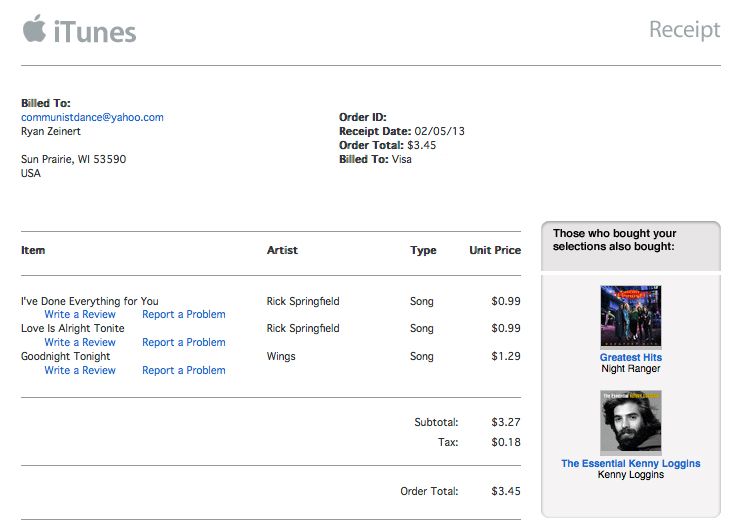Click the Order Total amount $3.45 at bottom
Viewport: 740px width, 532px height.
pos(506,491)
